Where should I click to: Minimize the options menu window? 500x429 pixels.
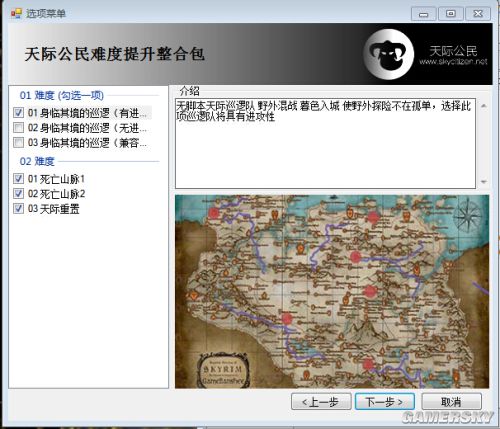[x=423, y=14]
